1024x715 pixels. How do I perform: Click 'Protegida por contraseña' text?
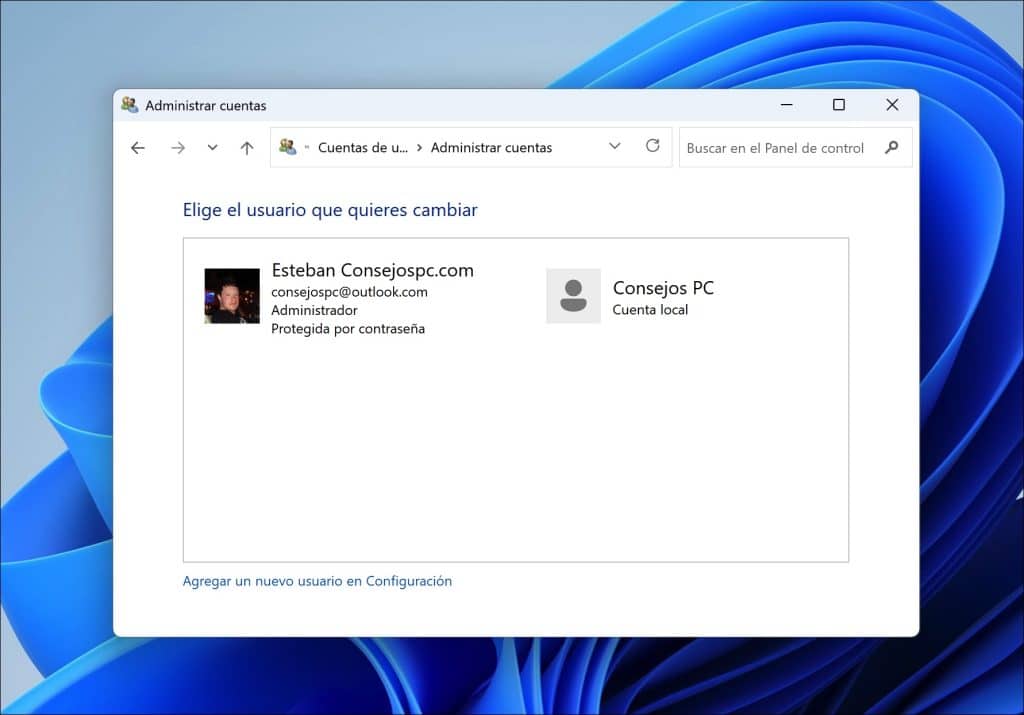click(348, 328)
